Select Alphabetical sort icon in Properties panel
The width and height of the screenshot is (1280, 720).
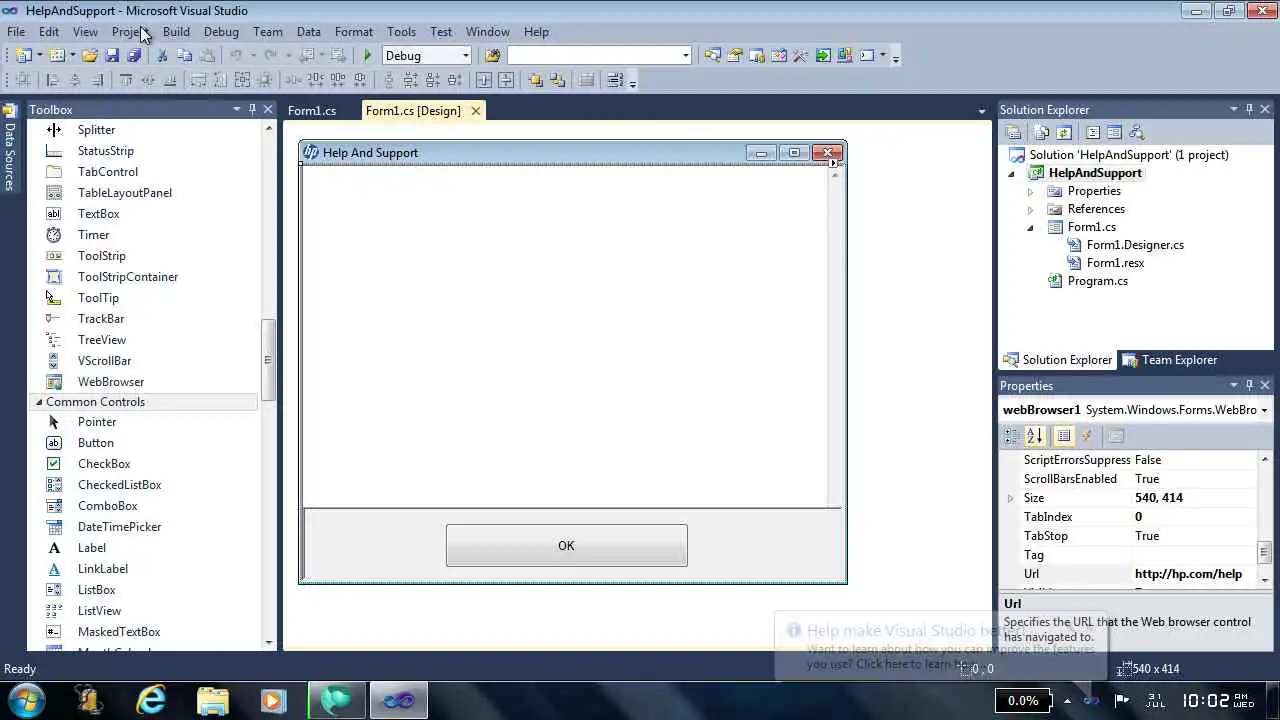pyautogui.click(x=1035, y=436)
